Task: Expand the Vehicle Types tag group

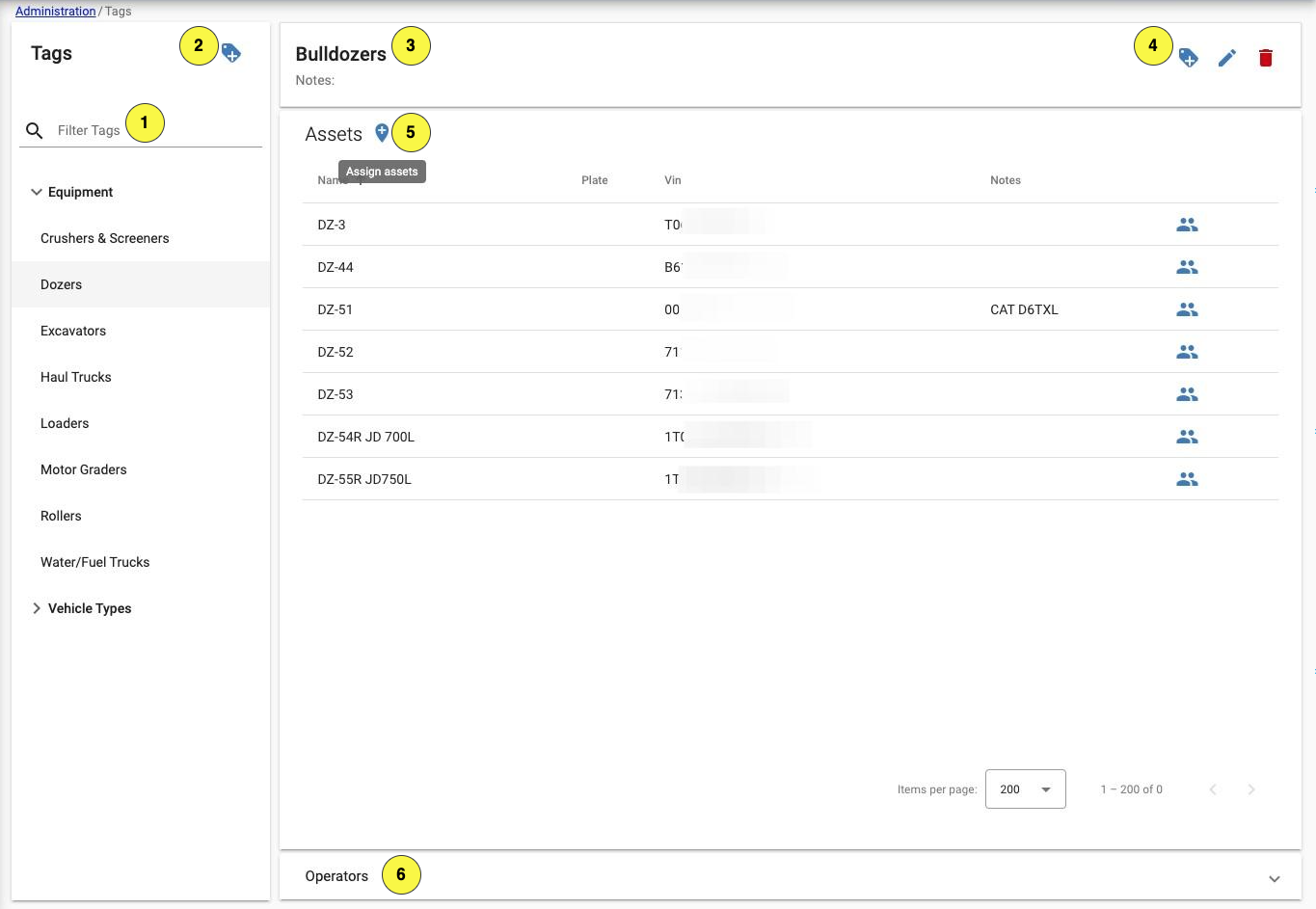Action: tap(37, 608)
